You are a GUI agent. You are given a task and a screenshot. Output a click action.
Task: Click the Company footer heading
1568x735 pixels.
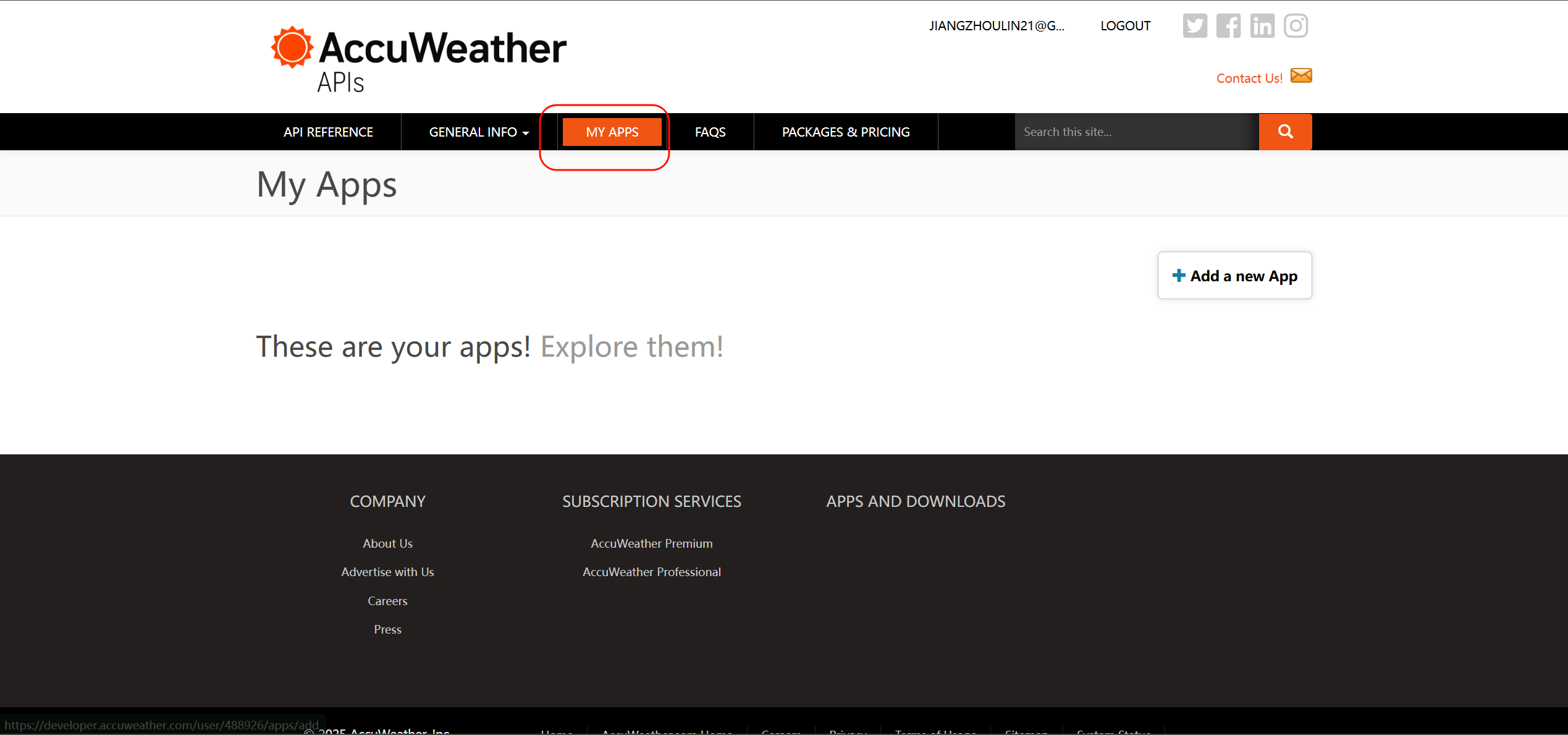(x=387, y=501)
